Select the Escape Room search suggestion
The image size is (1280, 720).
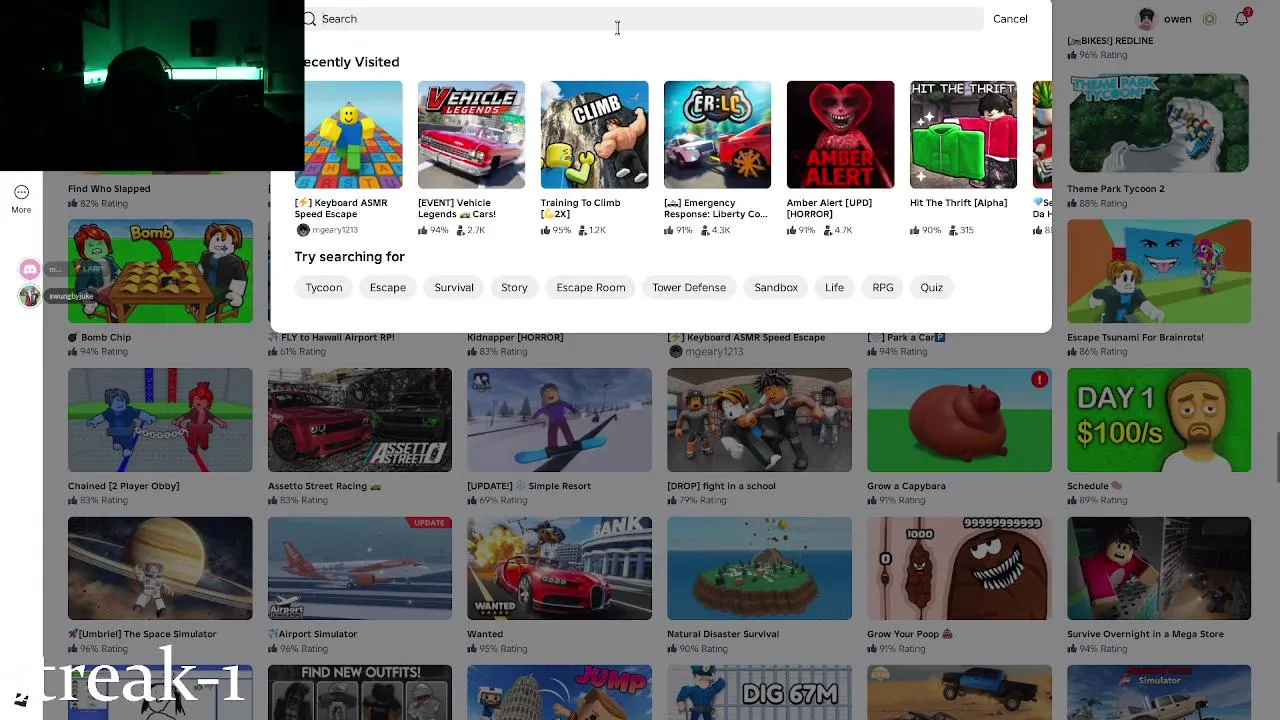click(x=591, y=288)
